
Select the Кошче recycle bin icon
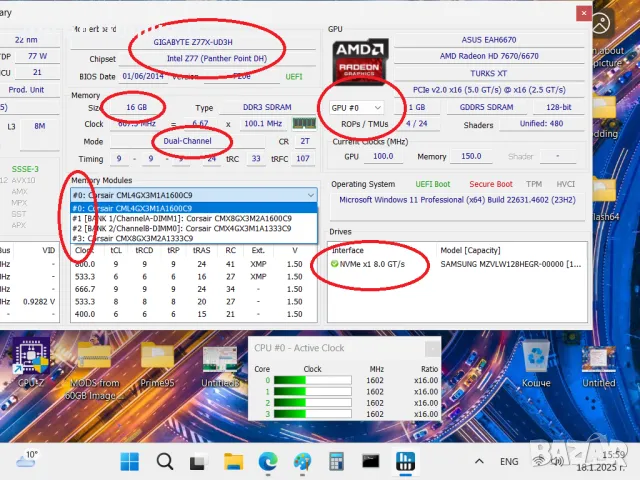pyautogui.click(x=536, y=364)
